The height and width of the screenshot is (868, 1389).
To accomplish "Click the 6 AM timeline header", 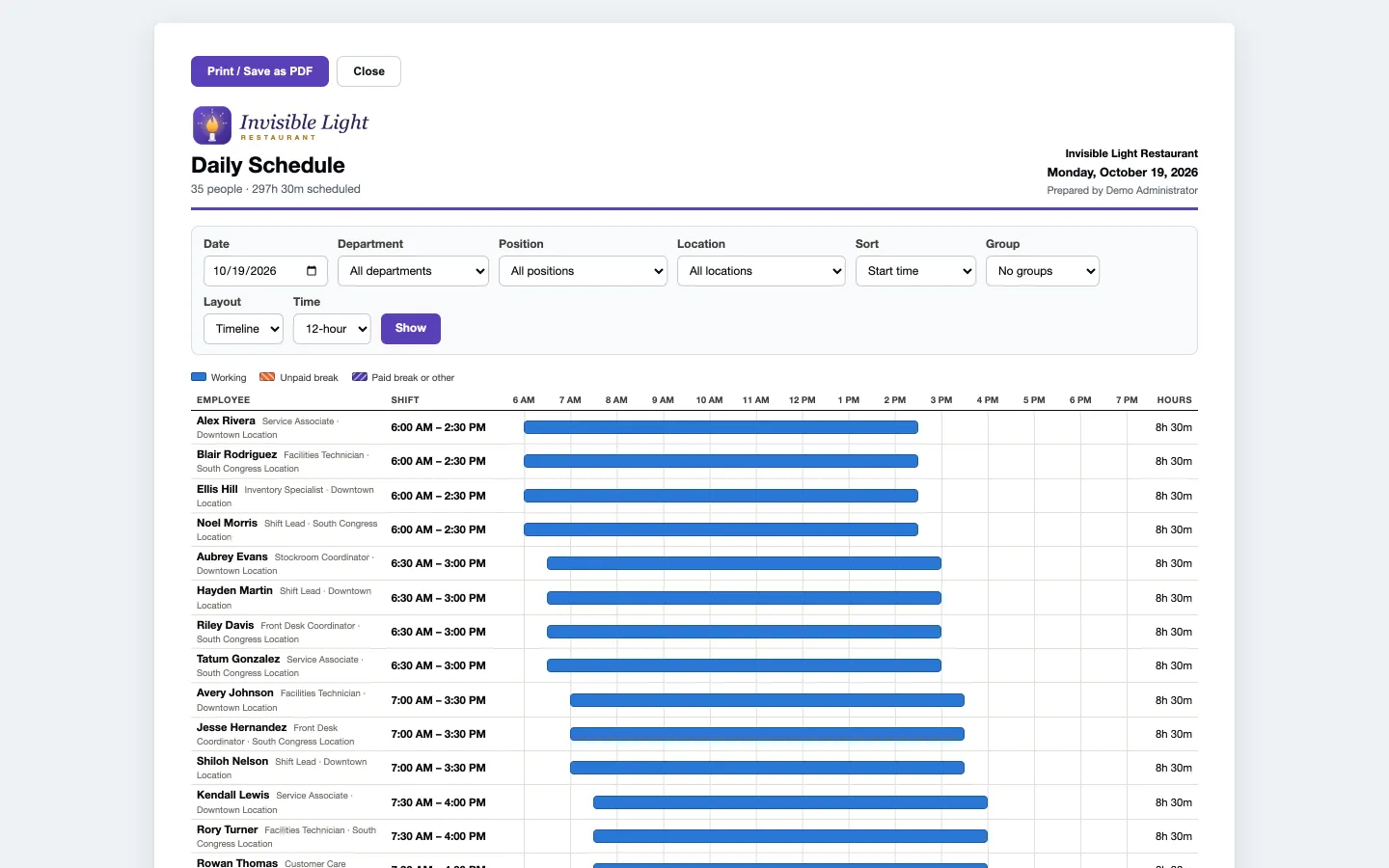I will pos(524,400).
